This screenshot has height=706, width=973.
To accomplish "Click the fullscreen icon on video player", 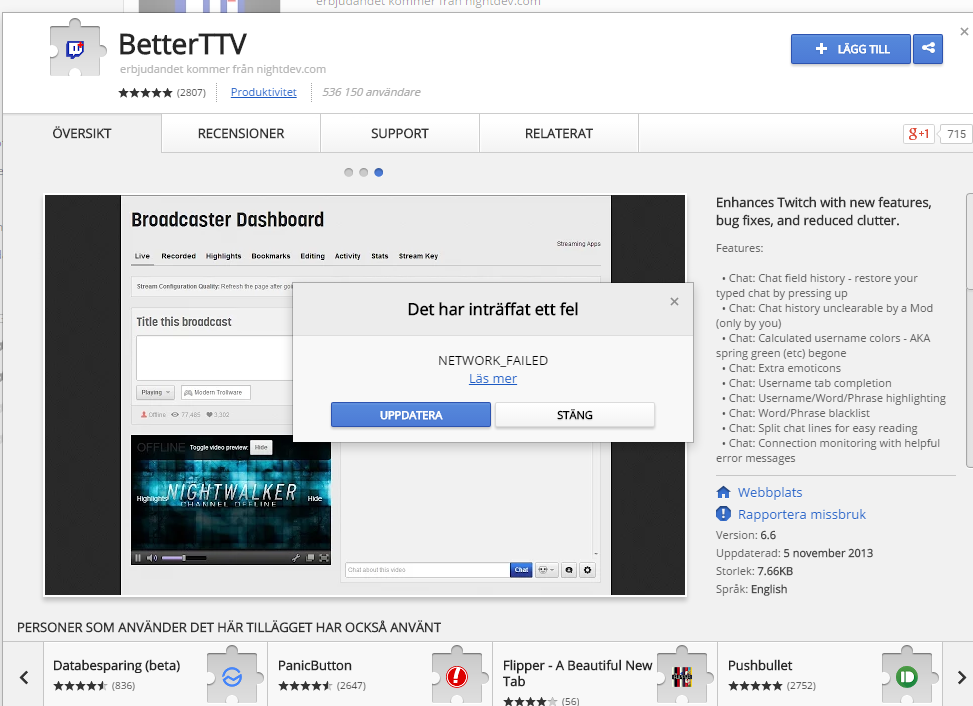I will pos(324,558).
